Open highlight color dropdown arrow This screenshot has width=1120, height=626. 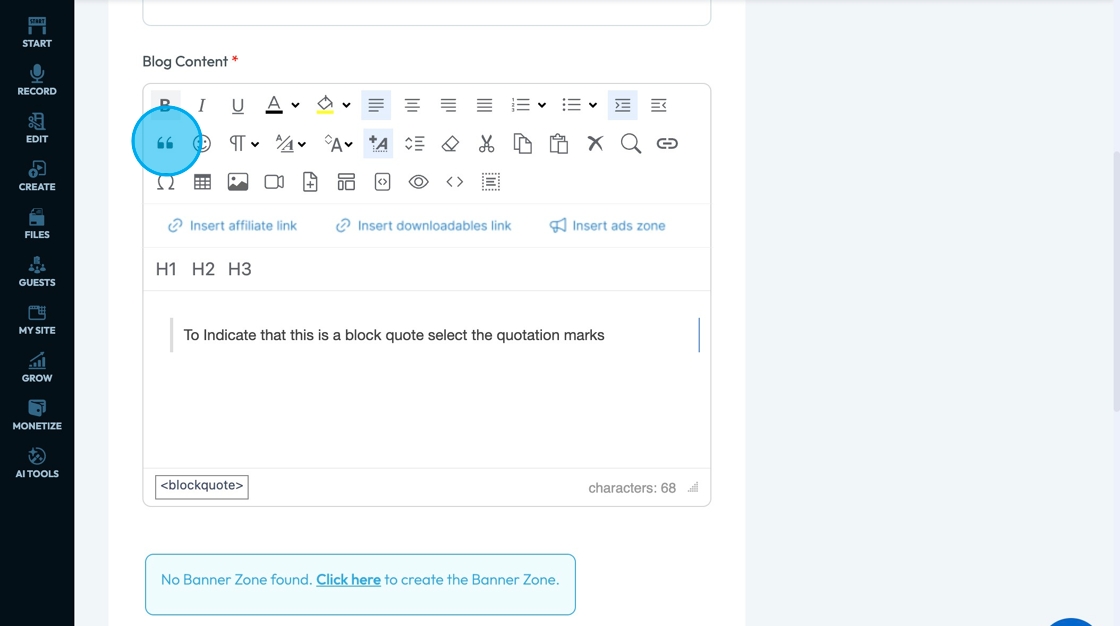coord(346,105)
